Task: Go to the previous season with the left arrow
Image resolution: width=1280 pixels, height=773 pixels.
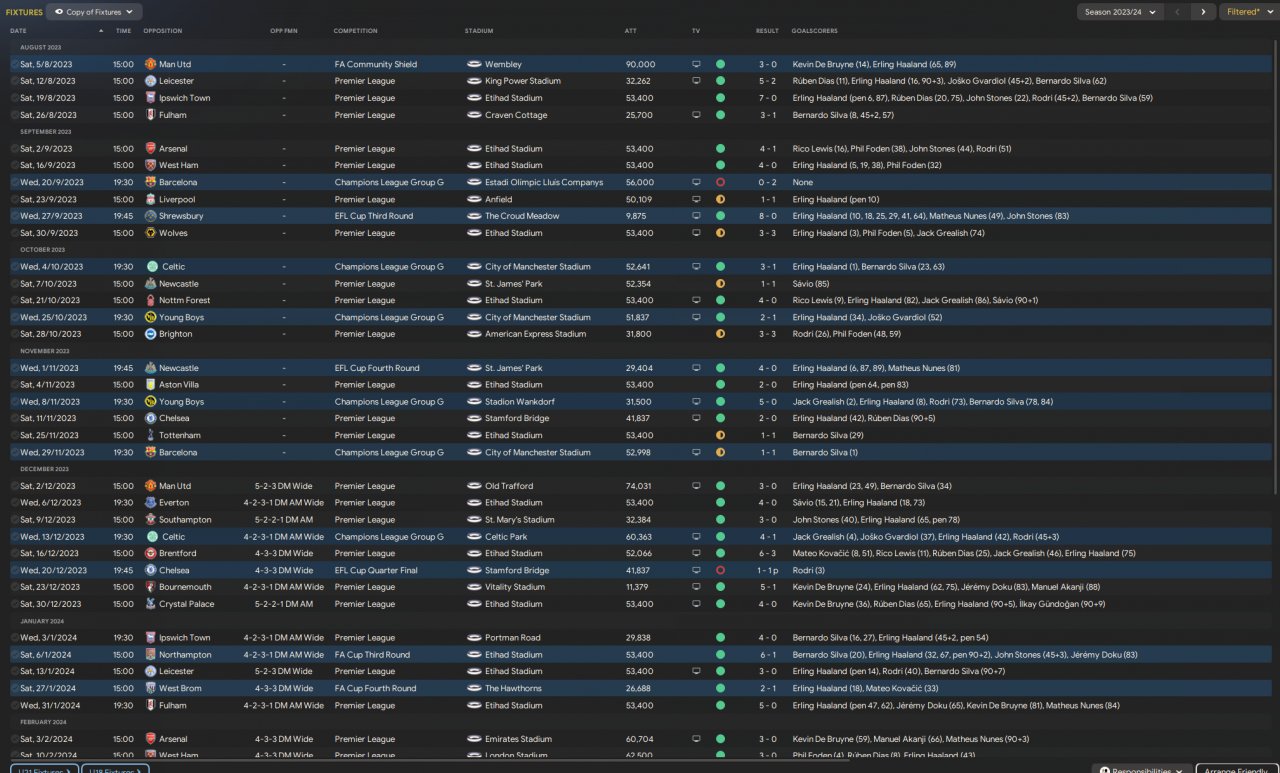Action: coord(1178,12)
